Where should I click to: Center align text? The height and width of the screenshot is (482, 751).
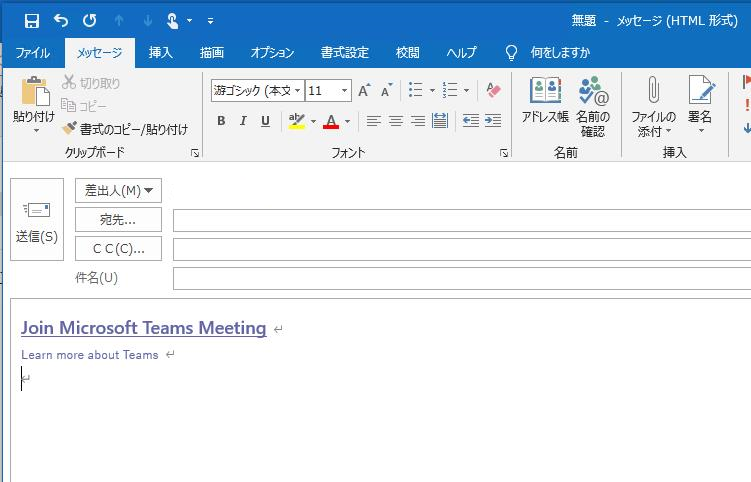click(396, 121)
